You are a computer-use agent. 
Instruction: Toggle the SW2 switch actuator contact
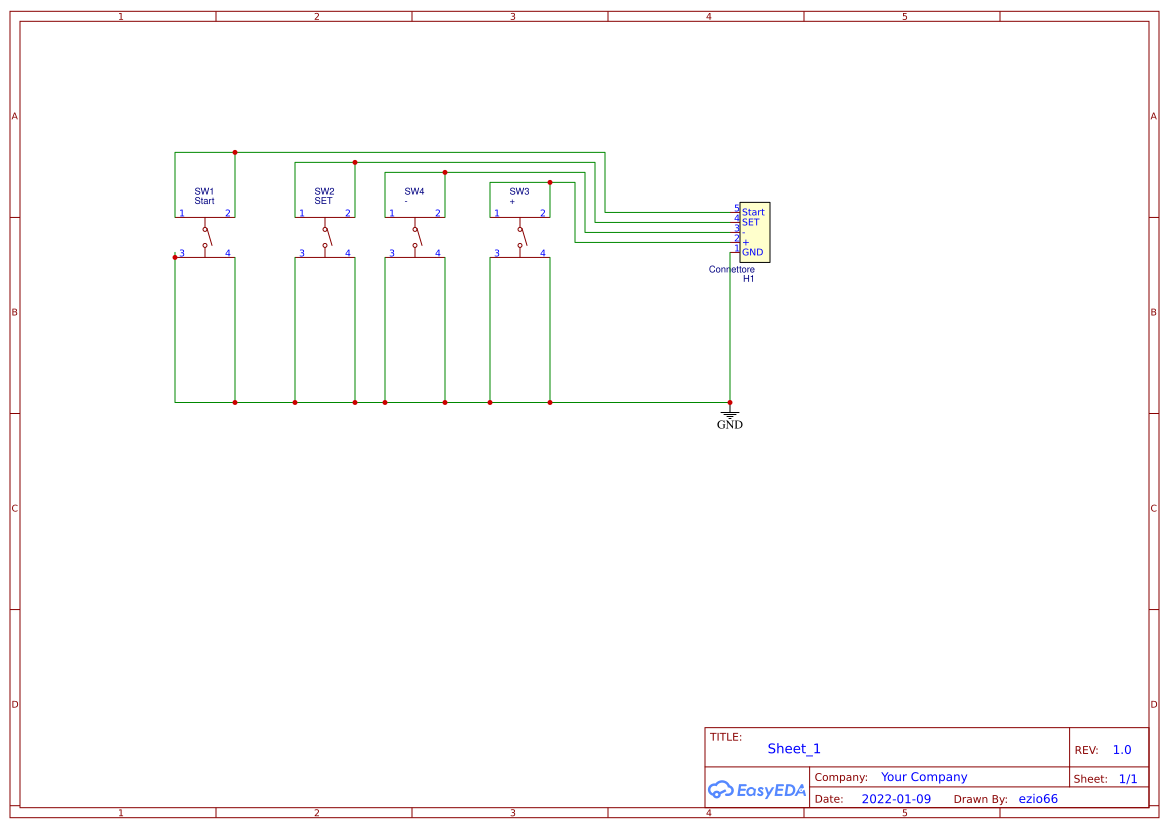click(x=328, y=237)
